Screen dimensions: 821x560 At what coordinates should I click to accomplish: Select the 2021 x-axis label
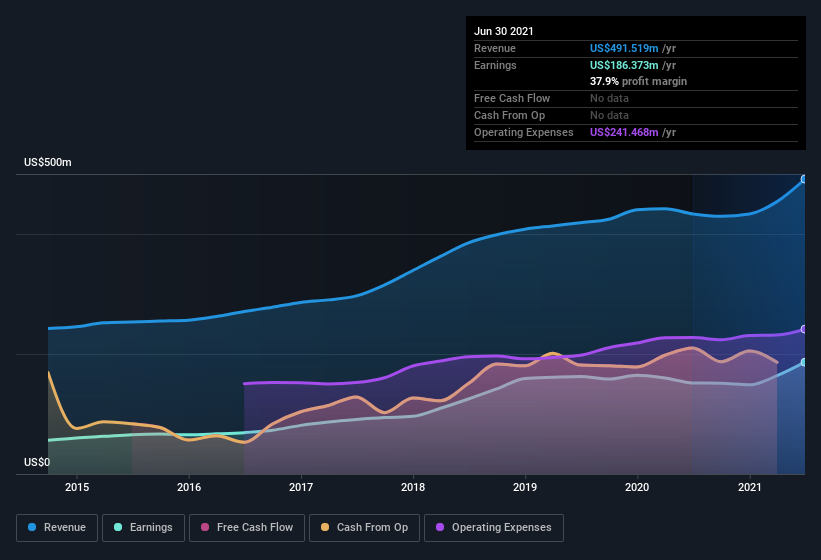750,487
